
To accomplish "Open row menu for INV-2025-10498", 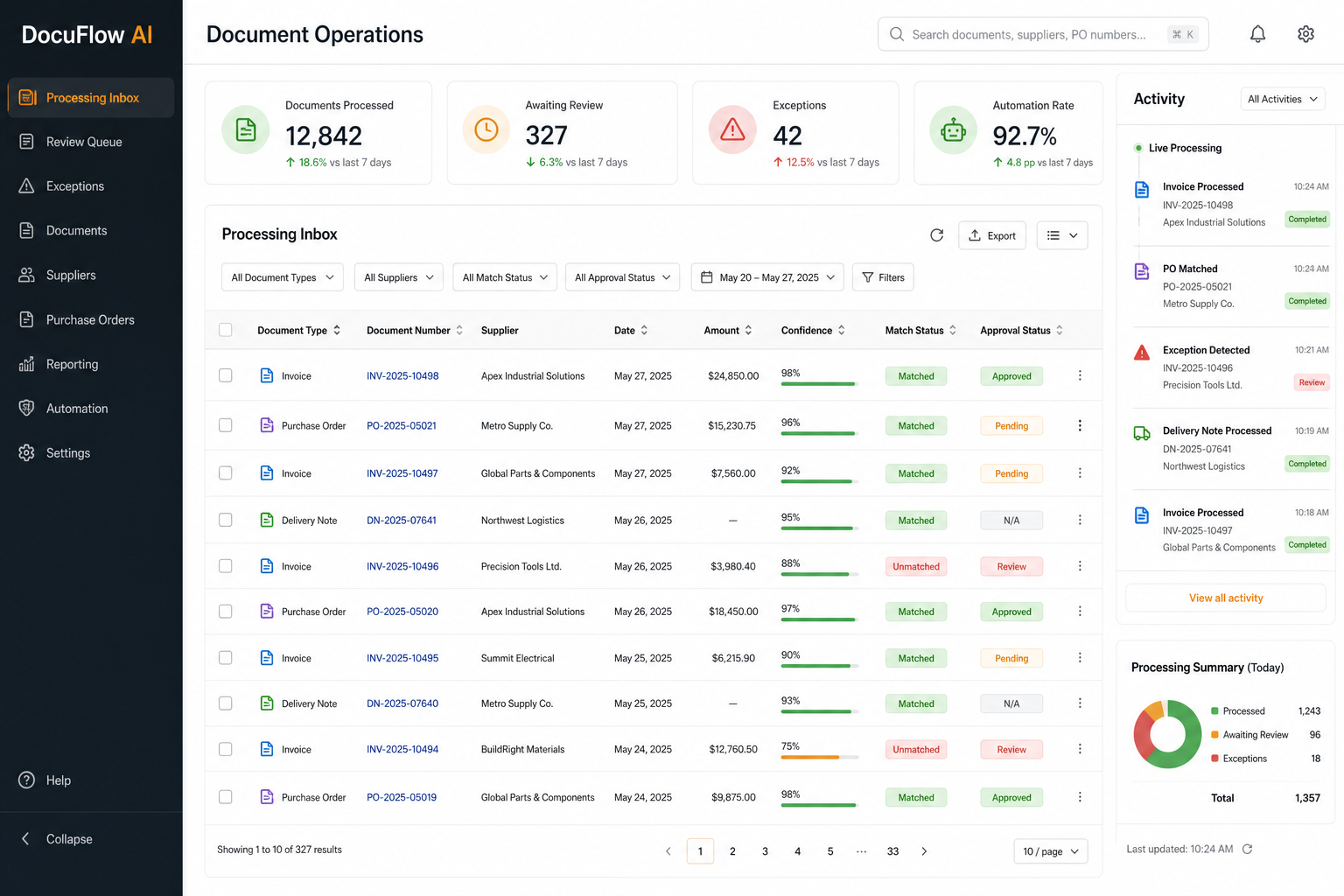I will [1080, 375].
